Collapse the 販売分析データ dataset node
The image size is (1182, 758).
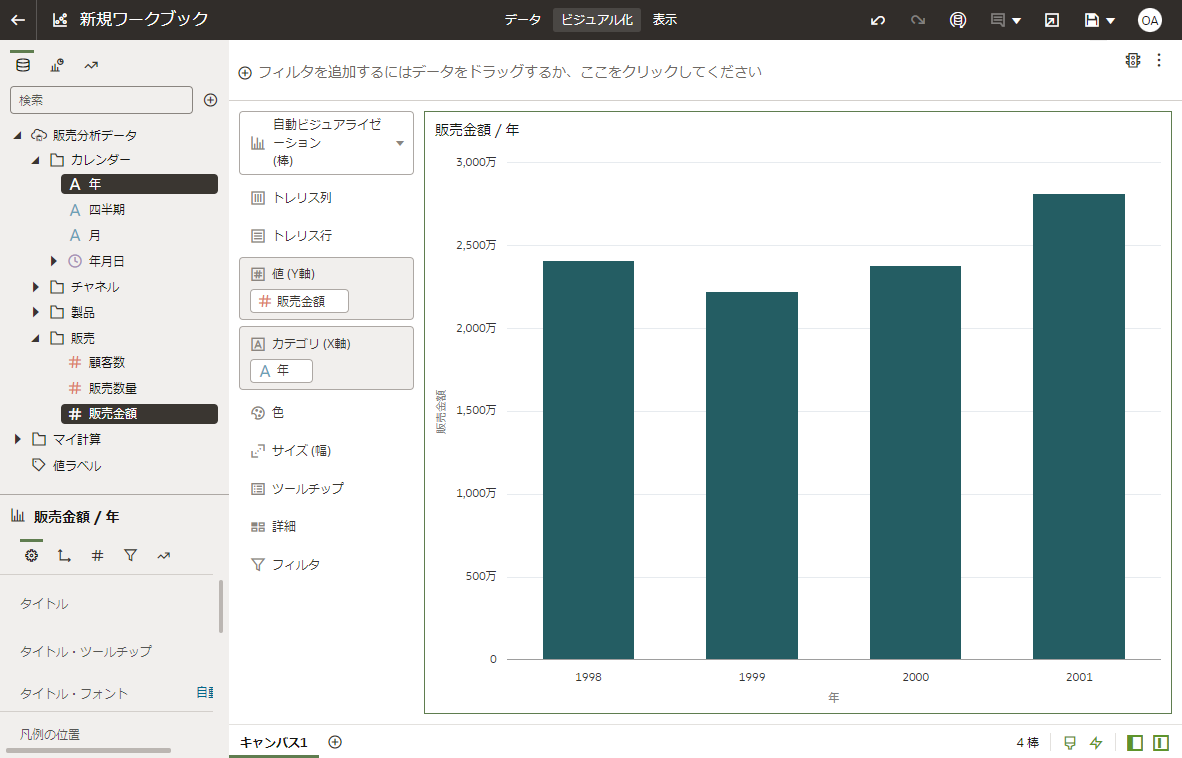17,136
